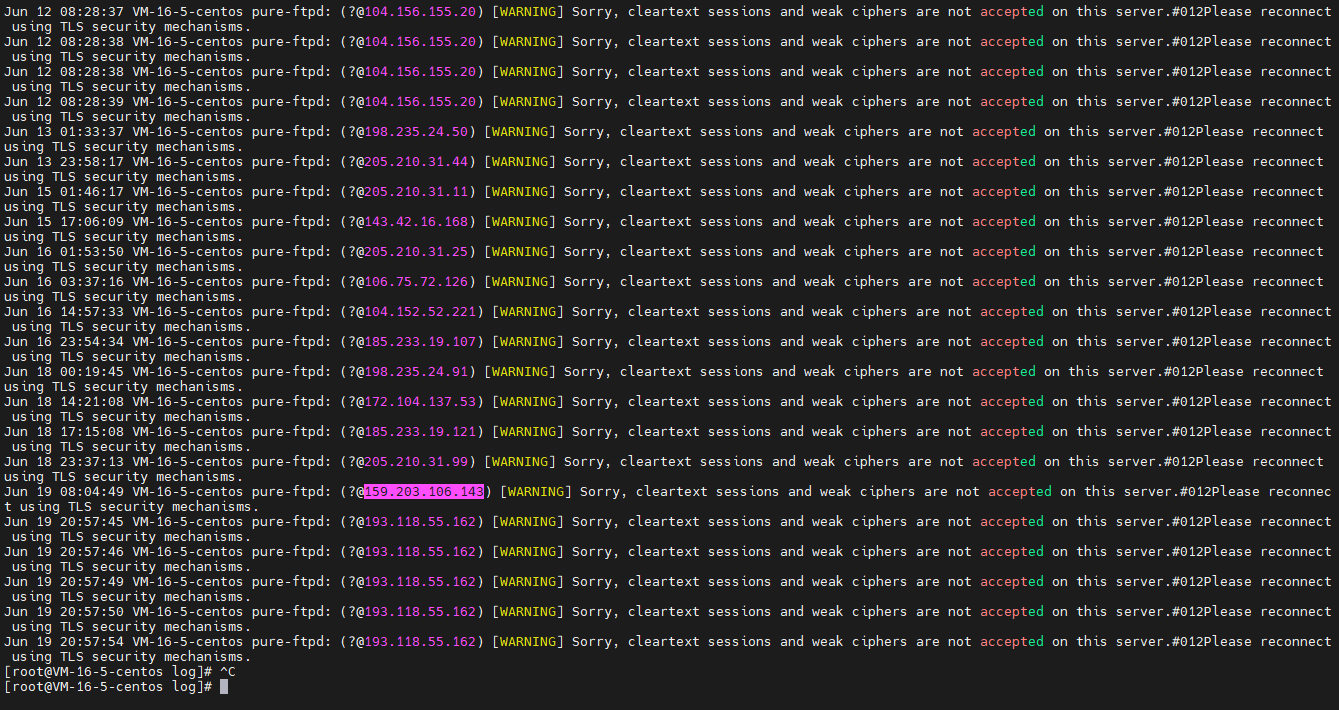This screenshot has width=1339, height=710.
Task: Select timestamp Jun 19 08:04:49
Action: click(64, 492)
